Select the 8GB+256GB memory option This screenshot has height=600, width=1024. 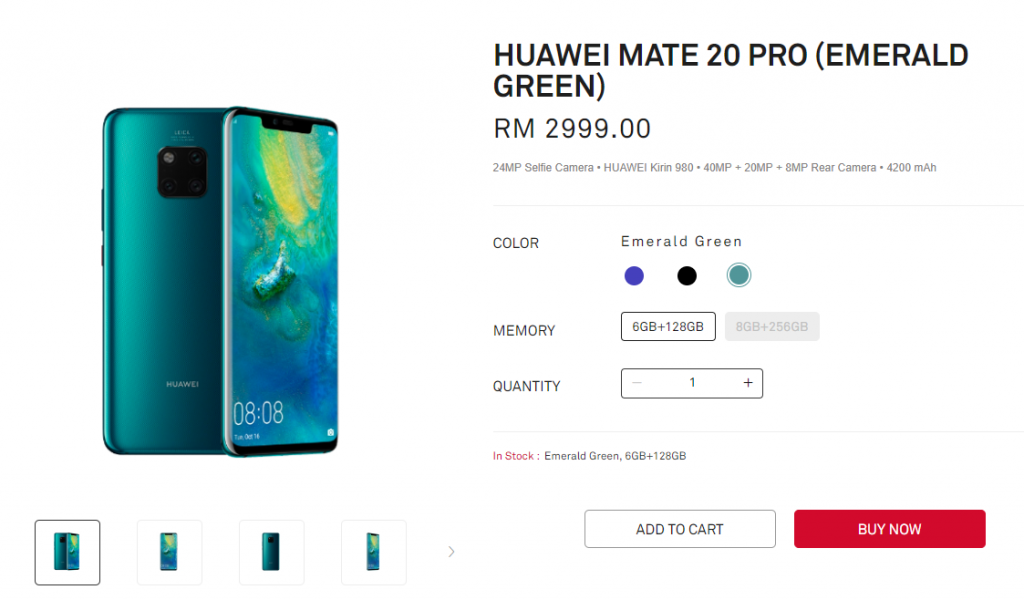772,326
